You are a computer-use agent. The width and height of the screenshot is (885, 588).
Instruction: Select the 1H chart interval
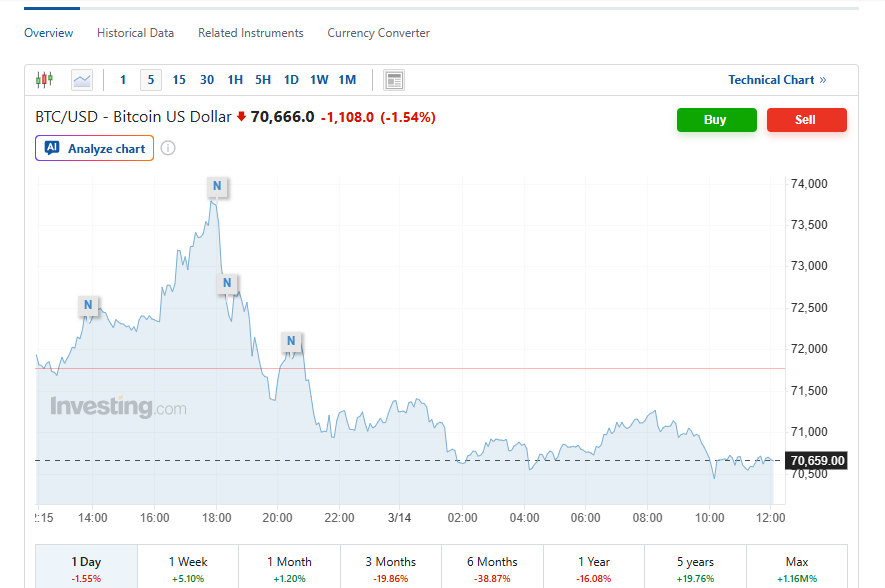pyautogui.click(x=235, y=80)
